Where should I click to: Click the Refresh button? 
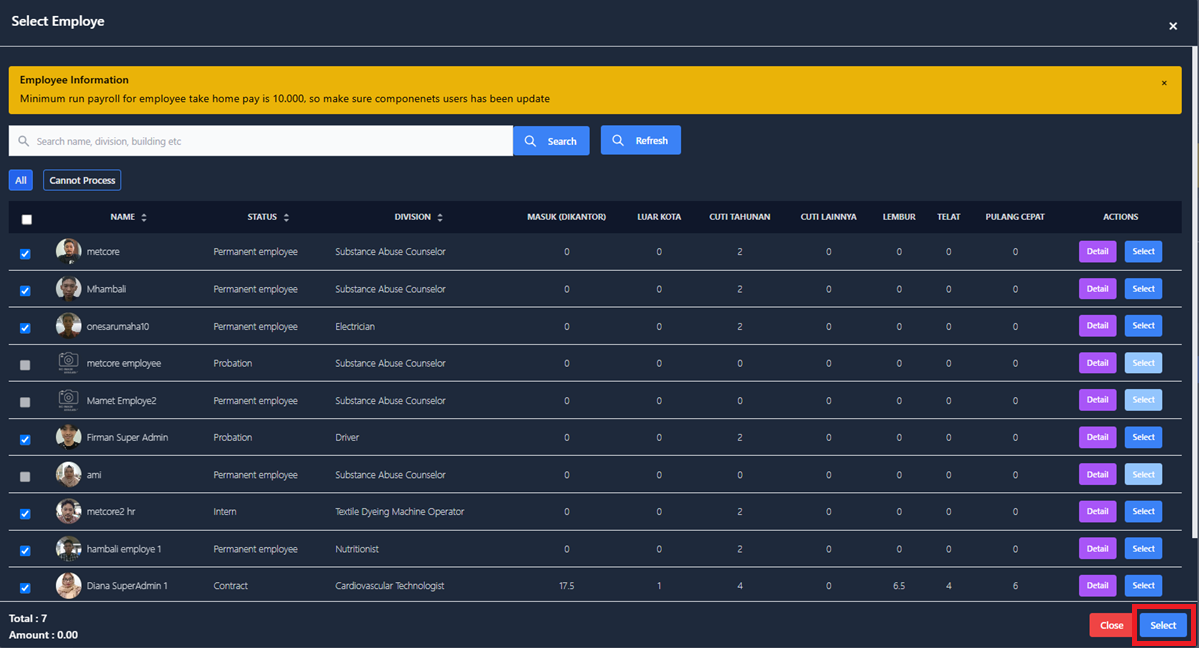point(641,140)
